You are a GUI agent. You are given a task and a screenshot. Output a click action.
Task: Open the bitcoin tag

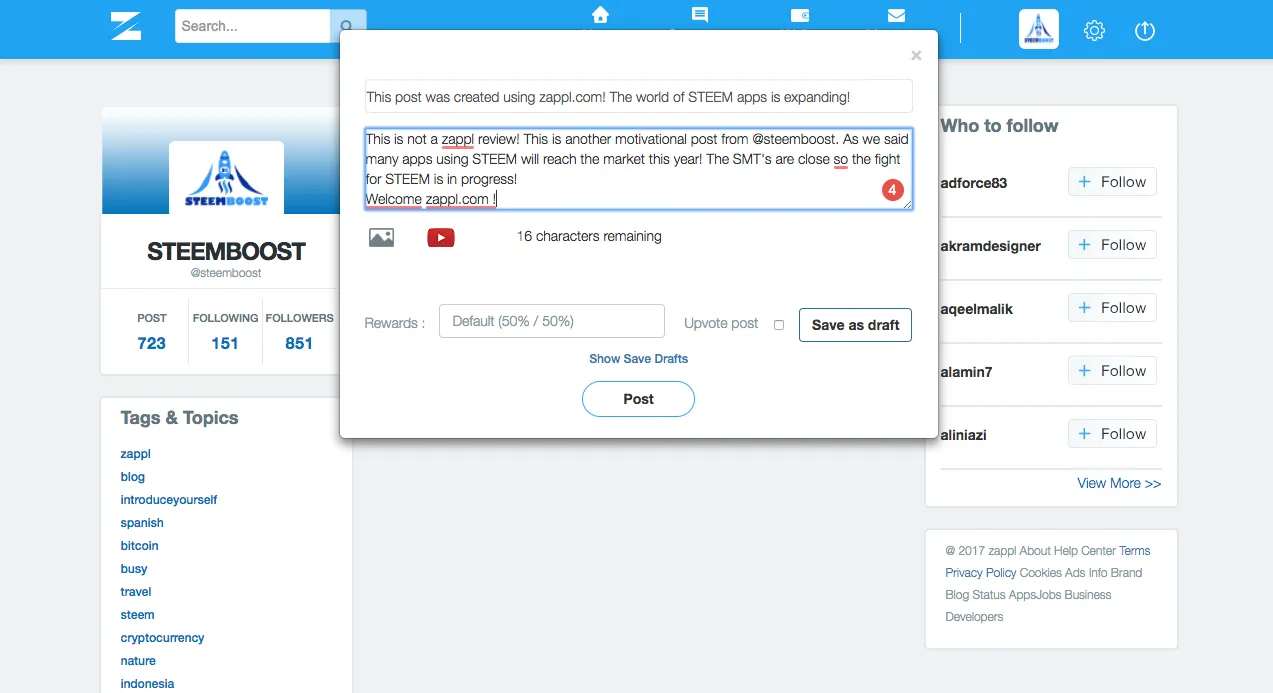pos(139,546)
